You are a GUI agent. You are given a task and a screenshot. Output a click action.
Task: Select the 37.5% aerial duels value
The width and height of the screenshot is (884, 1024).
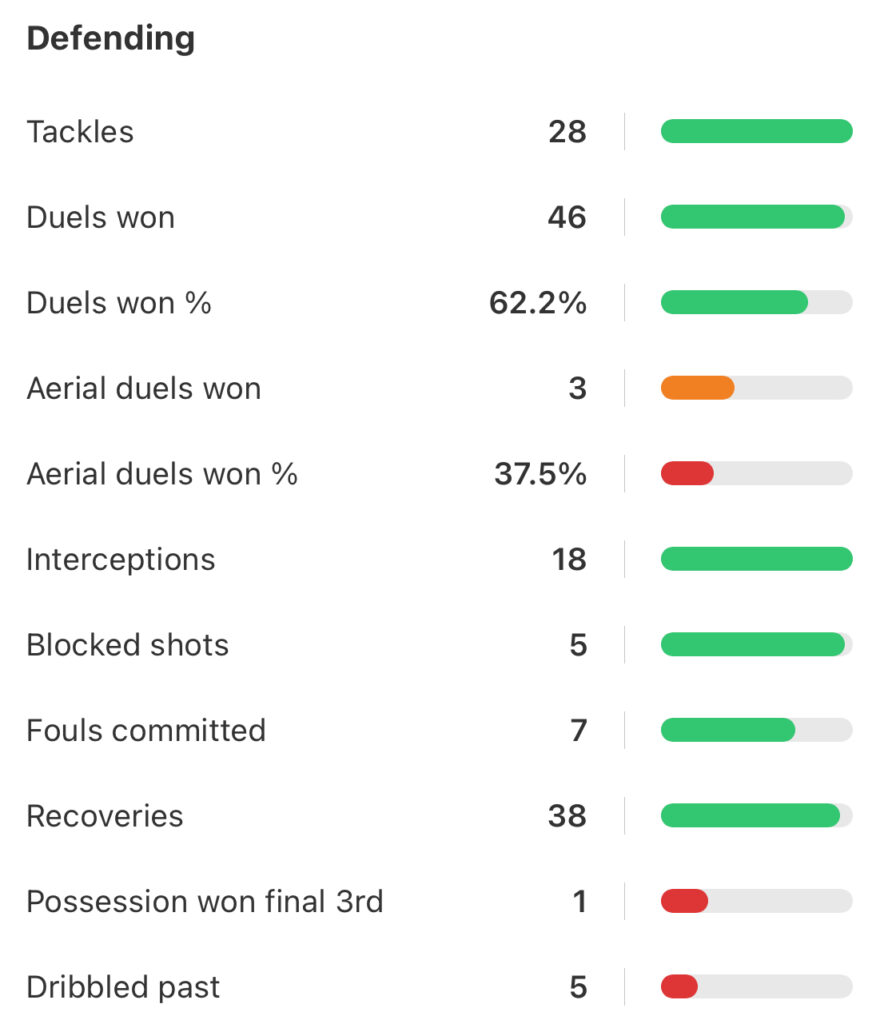pyautogui.click(x=540, y=474)
